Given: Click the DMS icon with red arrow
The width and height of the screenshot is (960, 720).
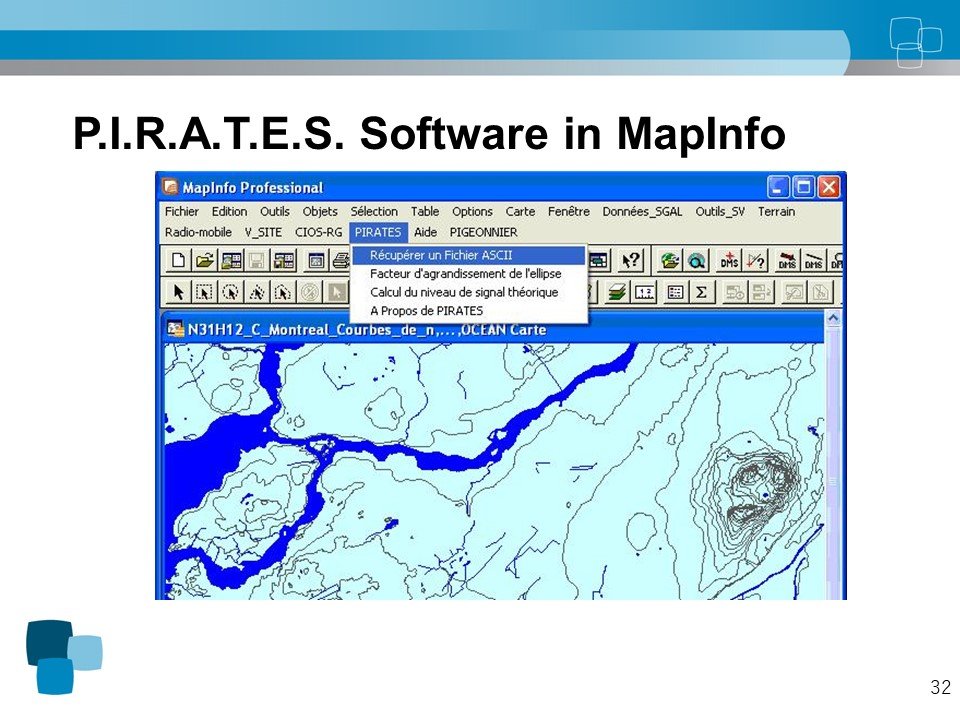Looking at the screenshot, I should coord(787,261).
